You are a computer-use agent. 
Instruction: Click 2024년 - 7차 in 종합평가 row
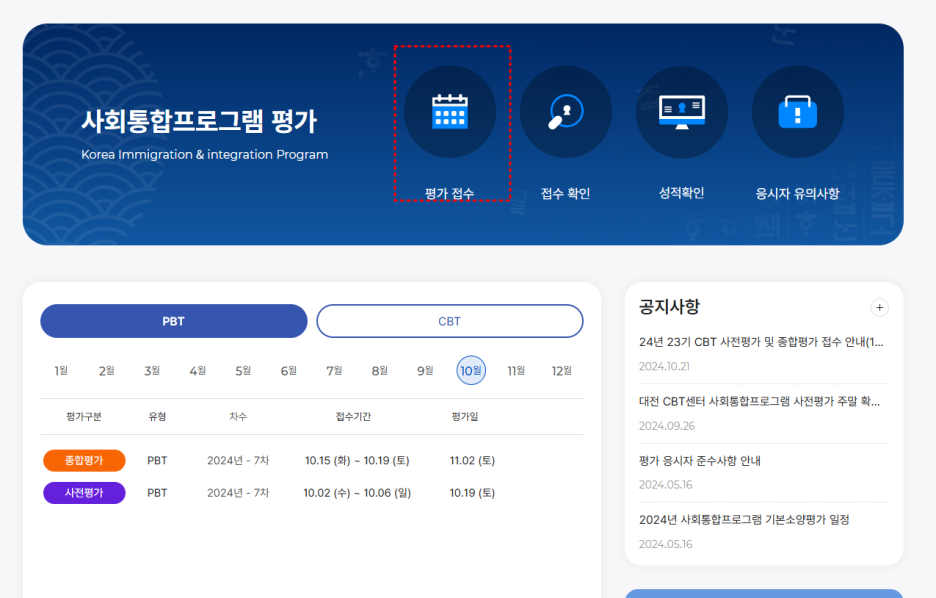pyautogui.click(x=238, y=461)
